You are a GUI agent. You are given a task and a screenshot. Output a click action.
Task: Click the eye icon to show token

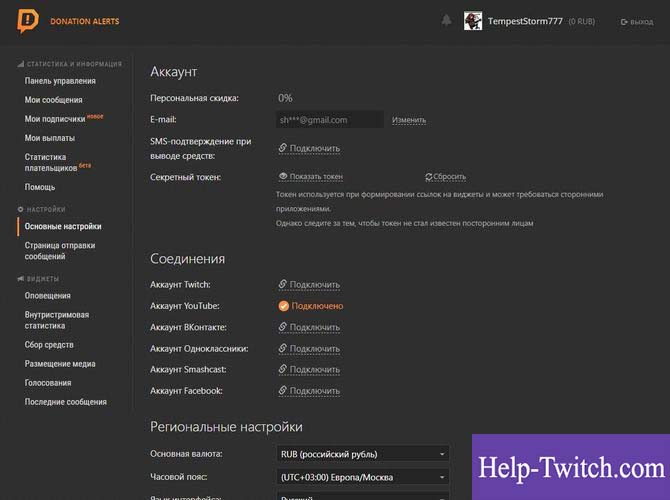point(283,177)
